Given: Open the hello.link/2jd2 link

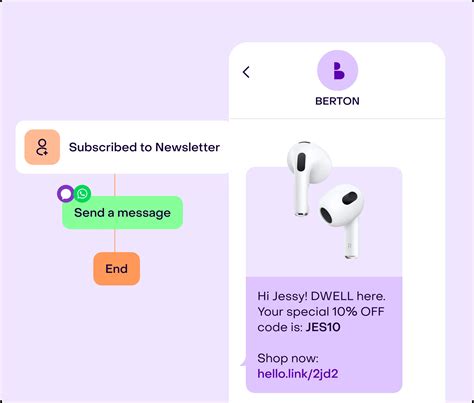Looking at the screenshot, I should 298,374.
